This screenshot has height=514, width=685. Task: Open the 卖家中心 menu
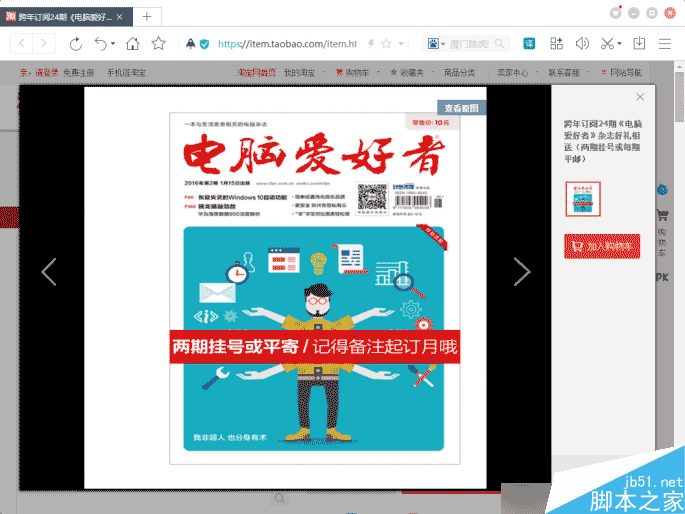[512, 72]
